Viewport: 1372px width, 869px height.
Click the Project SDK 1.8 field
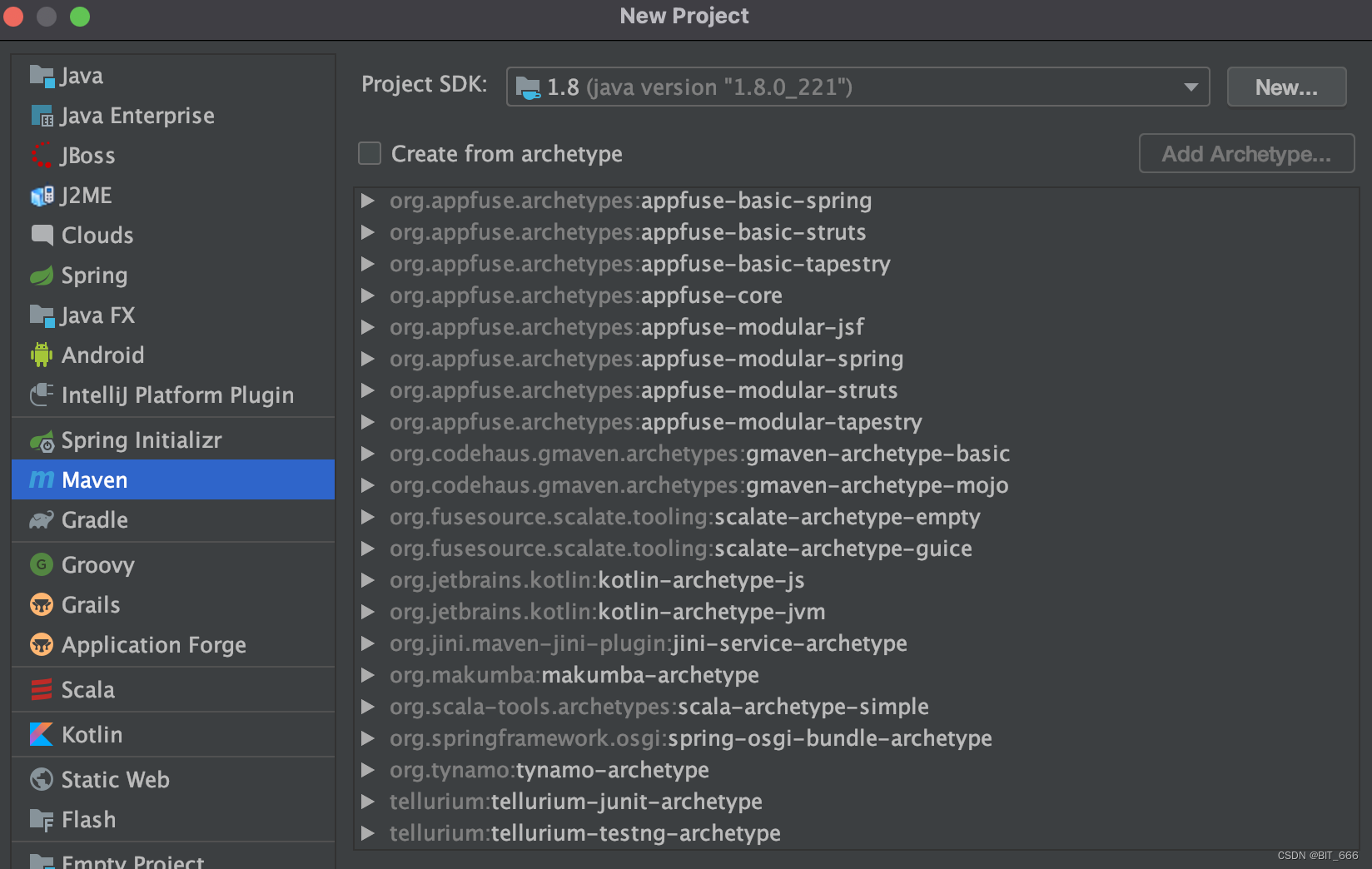[857, 87]
